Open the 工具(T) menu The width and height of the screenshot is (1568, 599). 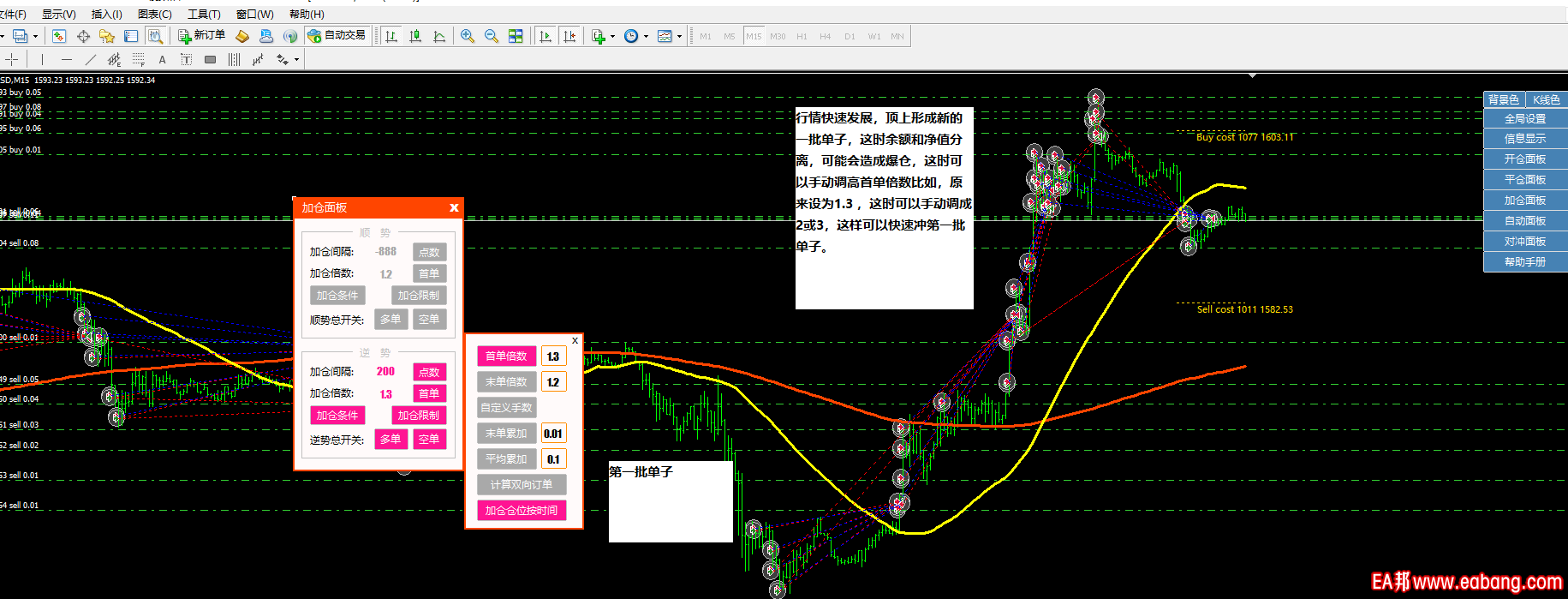point(204,14)
